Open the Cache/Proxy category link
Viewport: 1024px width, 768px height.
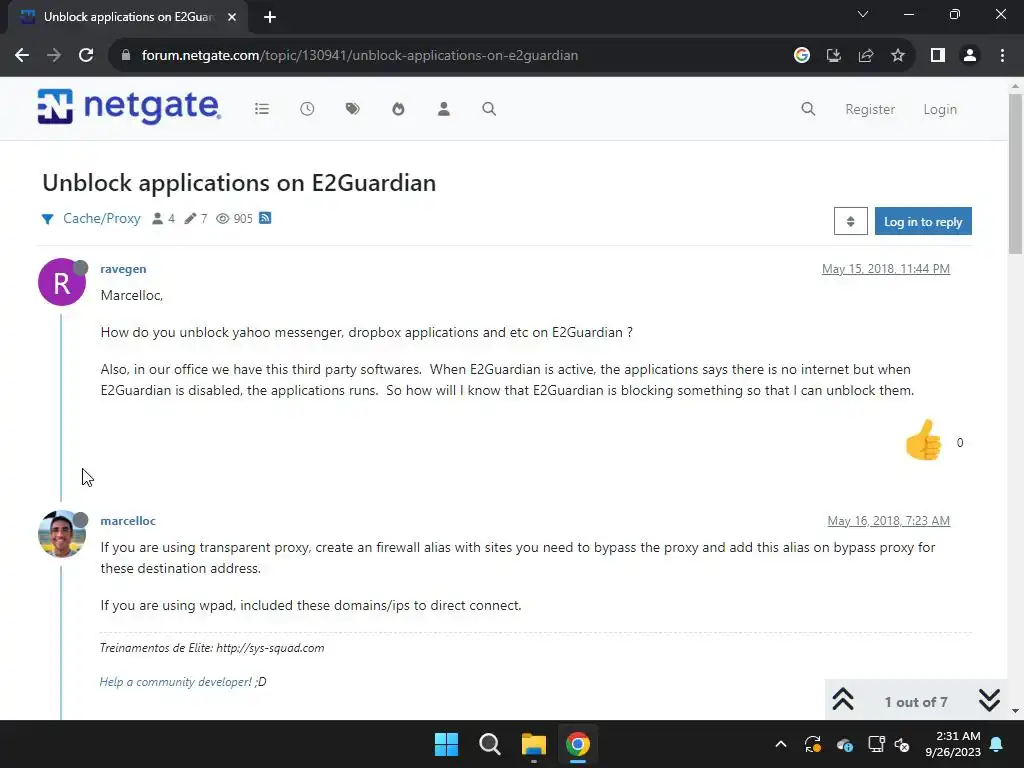pyautogui.click(x=101, y=219)
